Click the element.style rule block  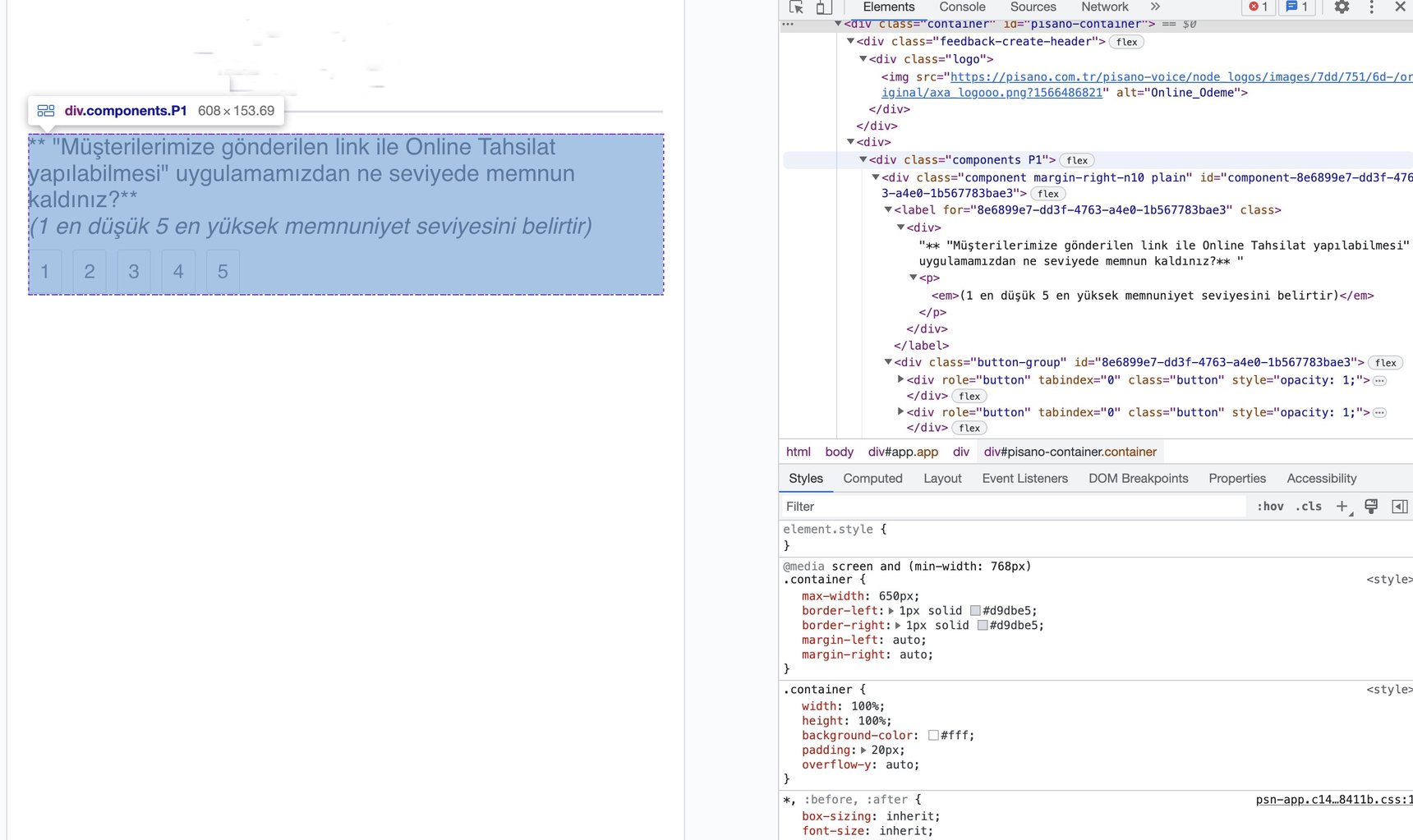pyautogui.click(x=1096, y=537)
